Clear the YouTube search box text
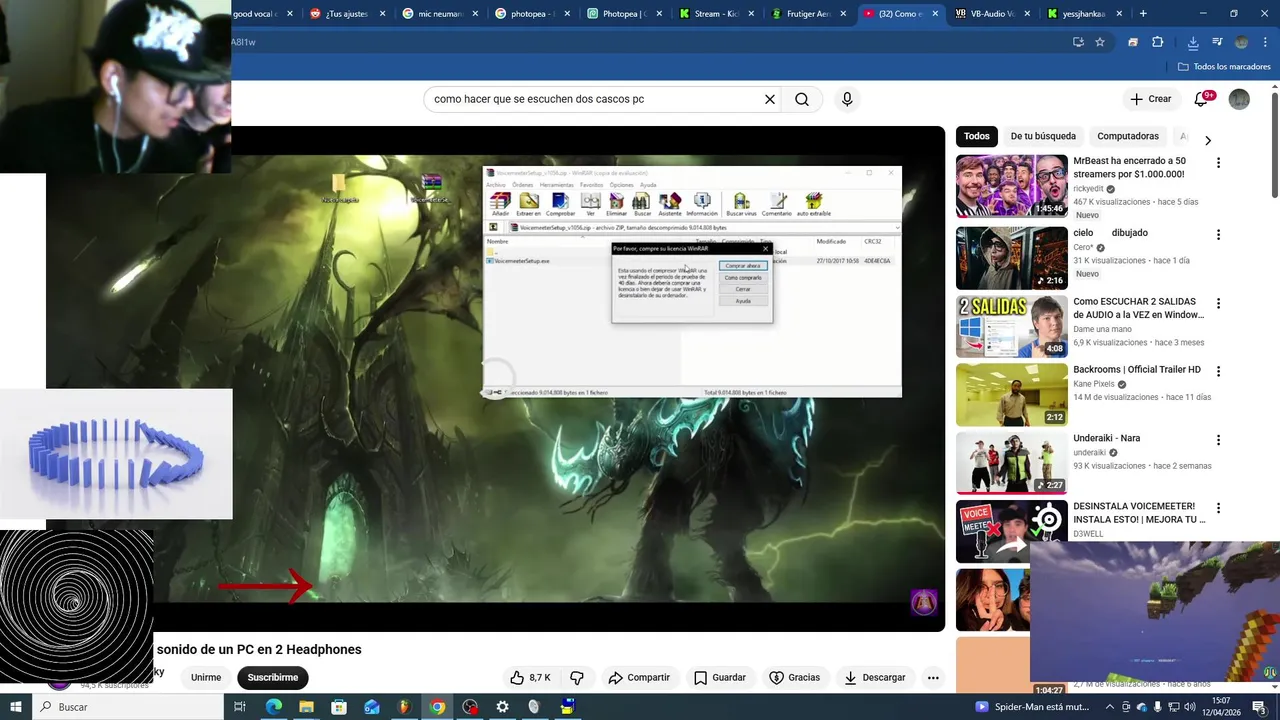The width and height of the screenshot is (1280, 720). click(770, 99)
